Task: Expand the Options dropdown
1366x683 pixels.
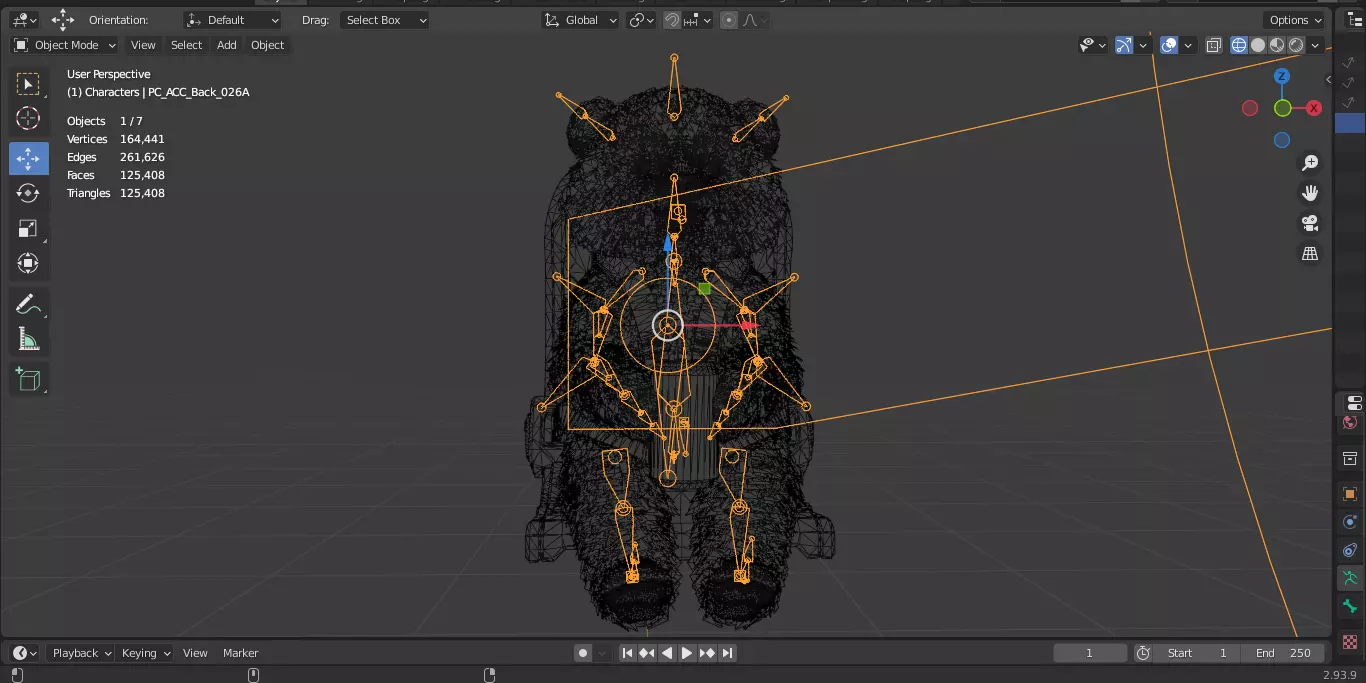Action: point(1296,20)
